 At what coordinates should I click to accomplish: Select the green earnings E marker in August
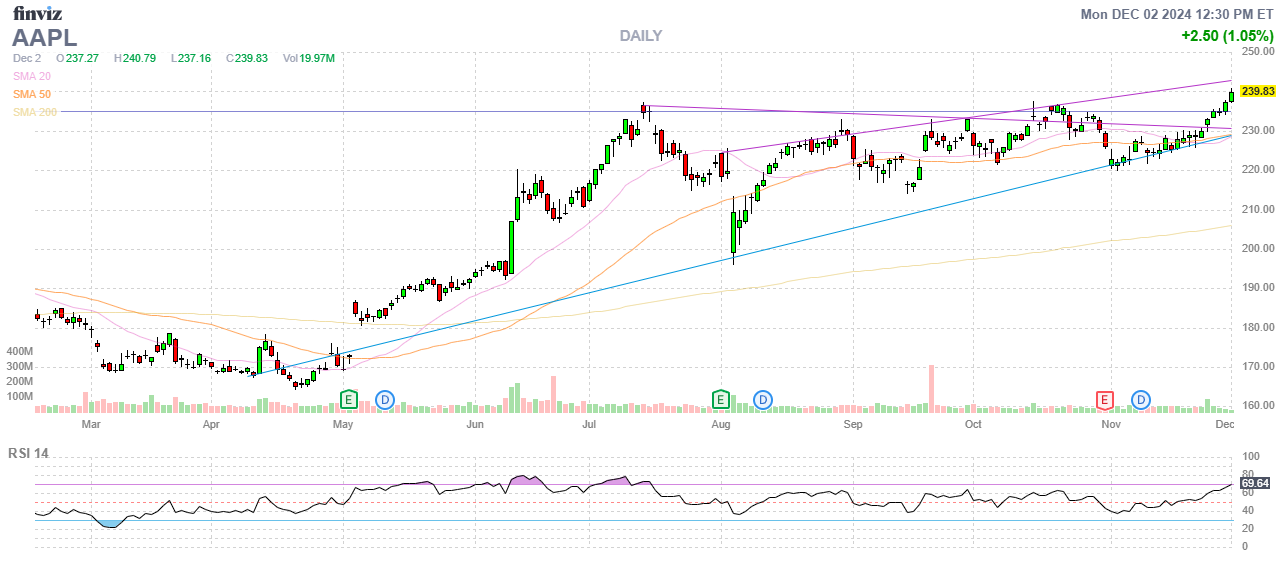point(720,400)
